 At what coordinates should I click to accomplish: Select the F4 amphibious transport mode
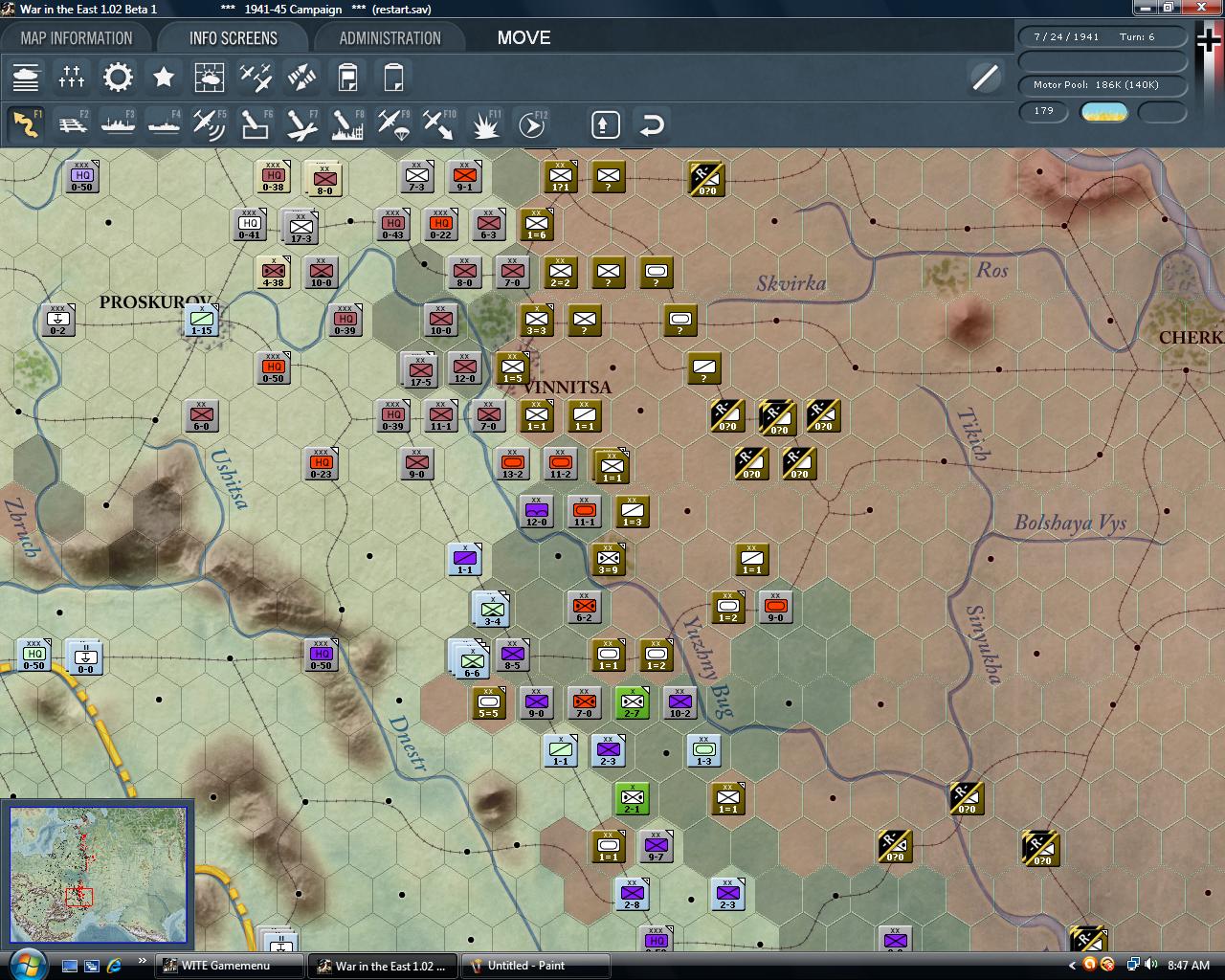point(164,124)
